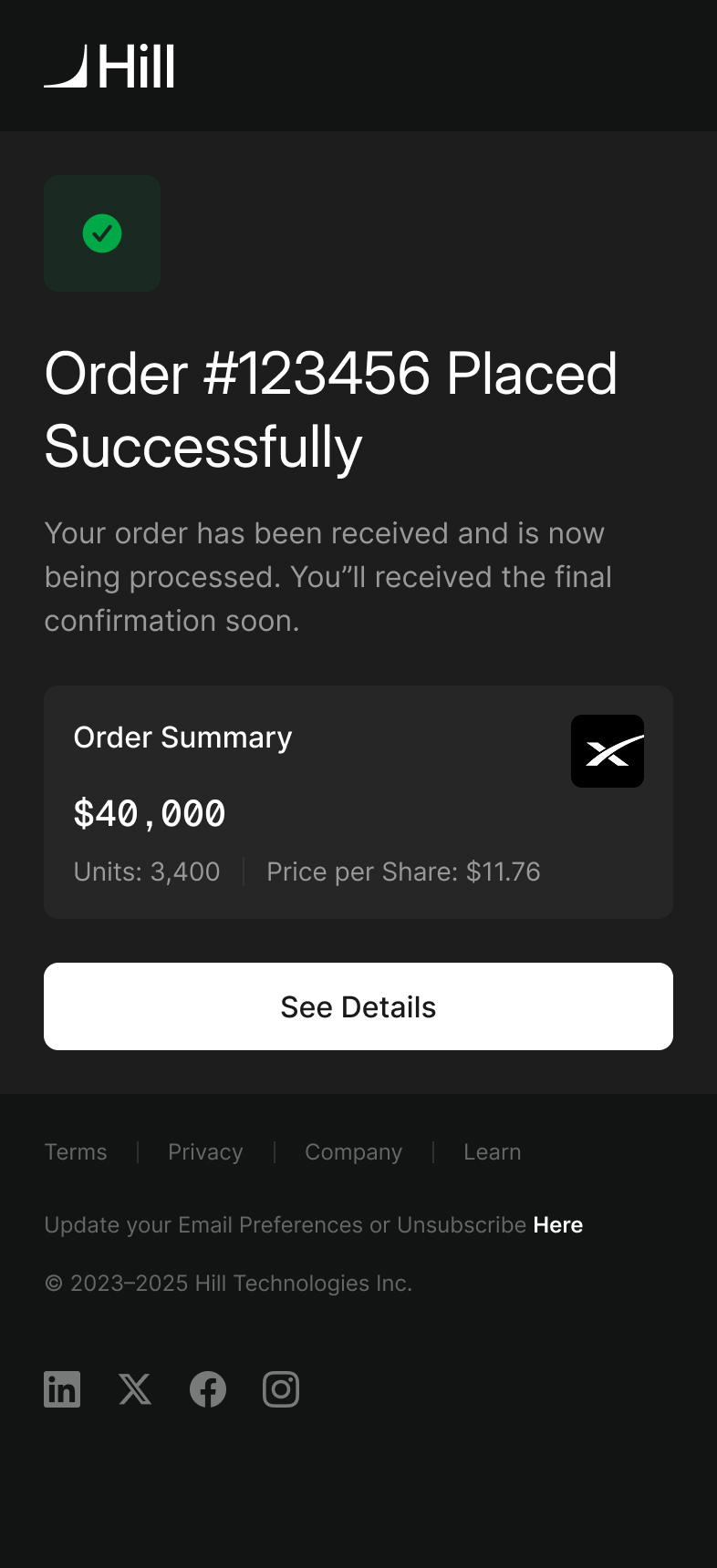
Task: Click the green checkmark success icon
Action: 102,233
